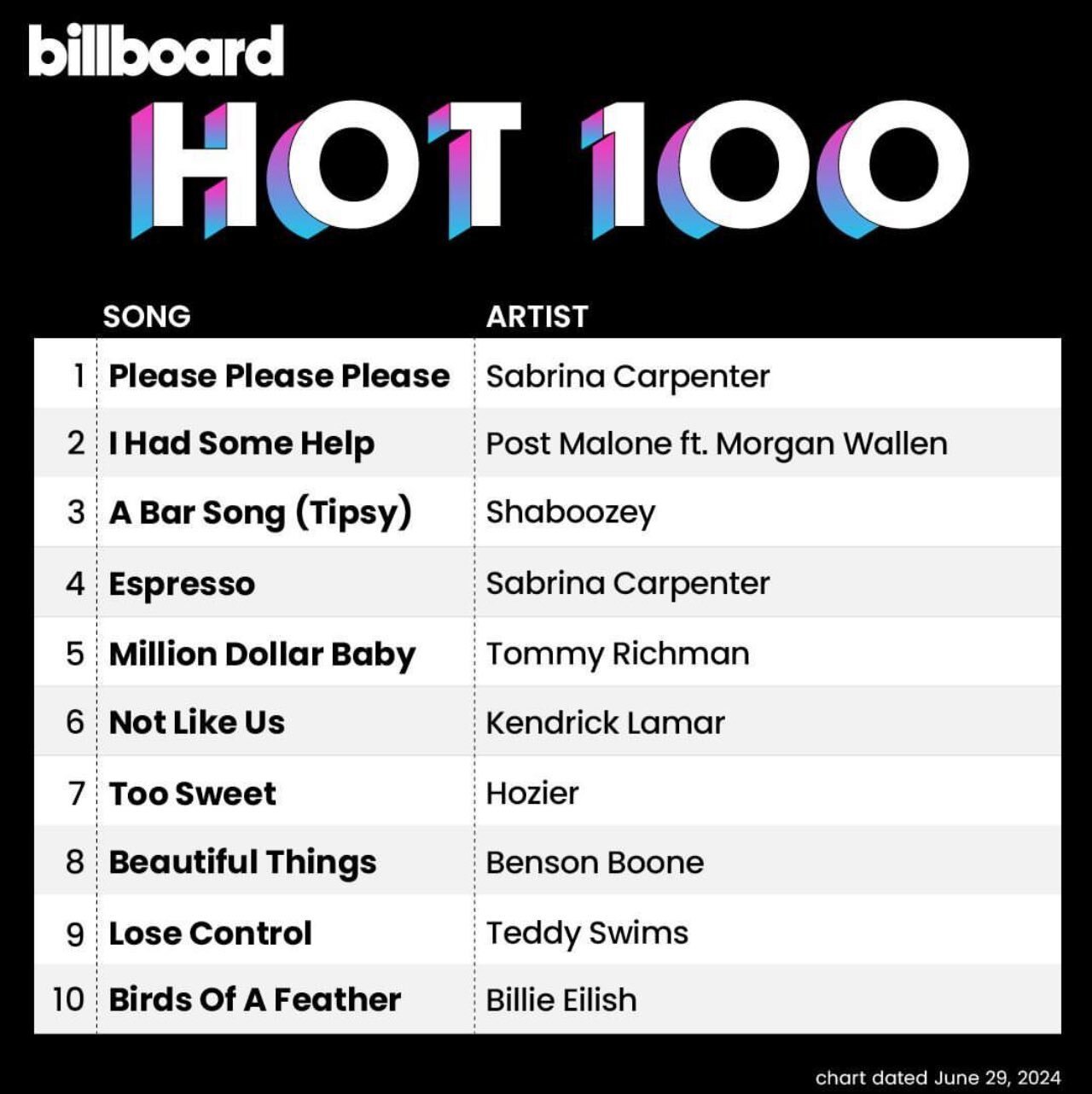Open the song Espresso
The width and height of the screenshot is (1092, 1094).
coord(182,585)
